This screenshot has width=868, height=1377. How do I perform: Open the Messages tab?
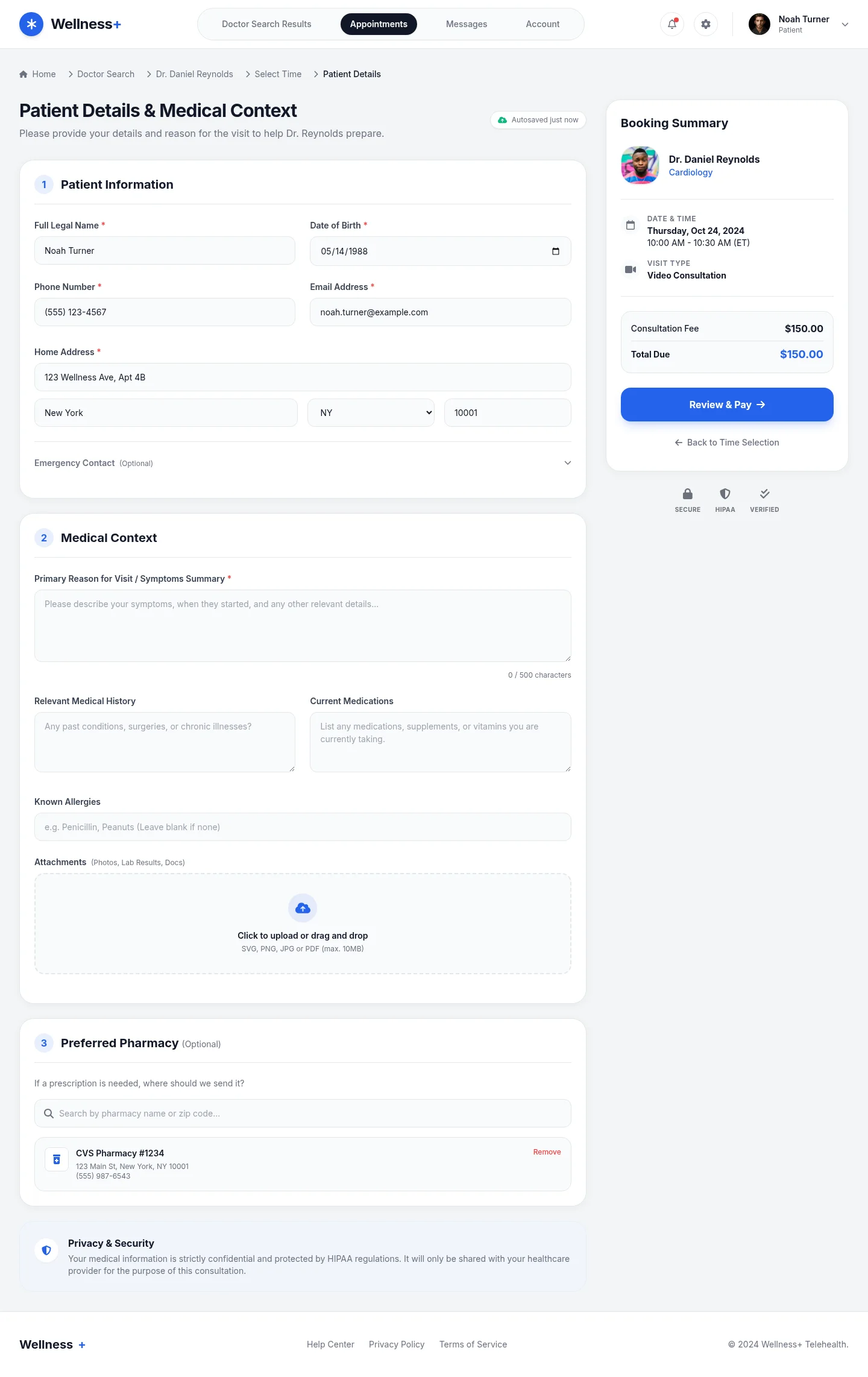(x=467, y=24)
